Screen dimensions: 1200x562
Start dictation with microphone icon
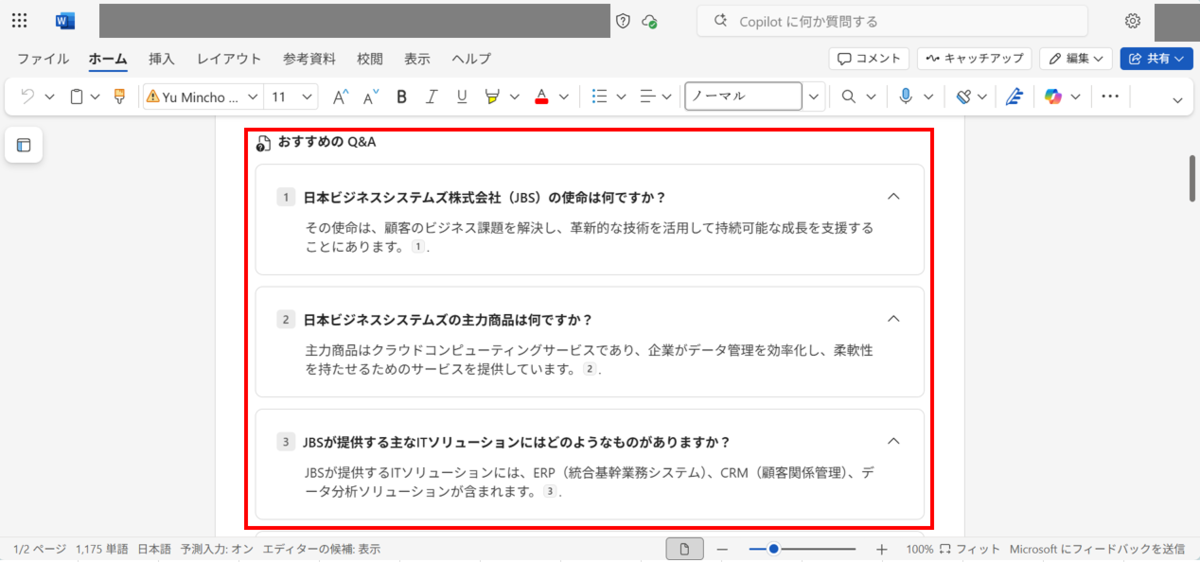point(905,97)
